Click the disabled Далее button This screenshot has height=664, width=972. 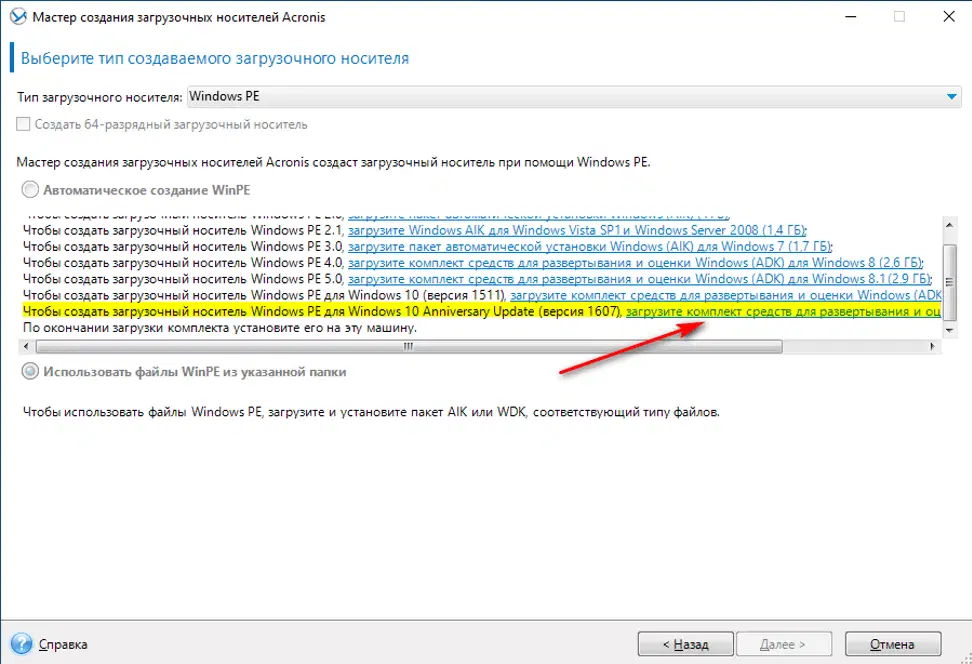point(783,644)
